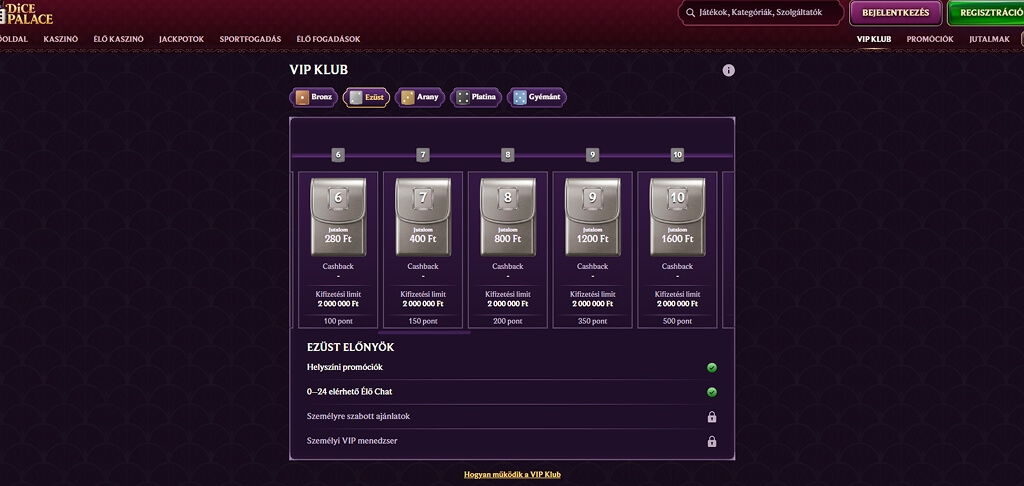Open the Platina tier tab
Screen dimensions: 1024x486
475,97
